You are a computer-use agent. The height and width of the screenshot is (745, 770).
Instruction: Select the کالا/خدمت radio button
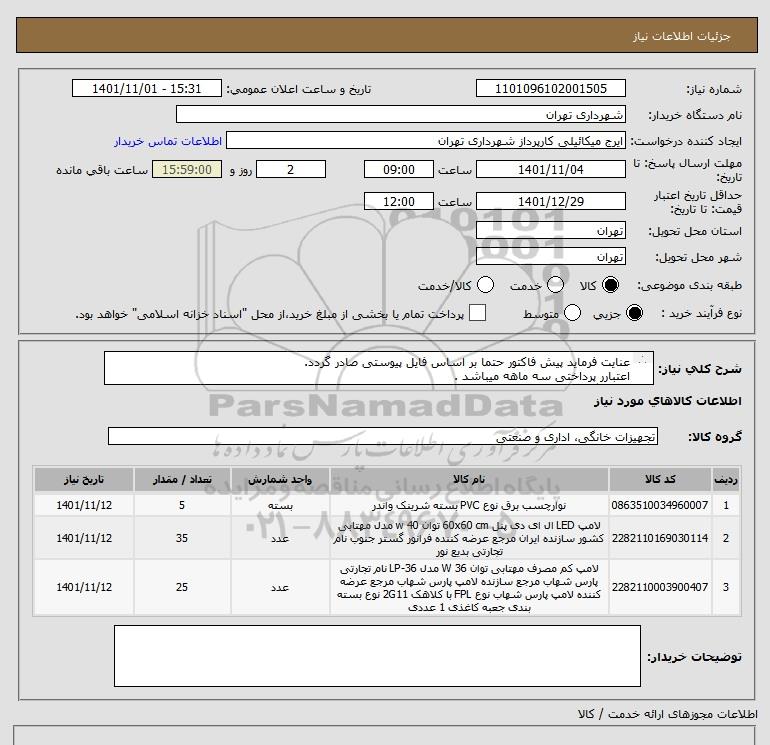[x=485, y=285]
